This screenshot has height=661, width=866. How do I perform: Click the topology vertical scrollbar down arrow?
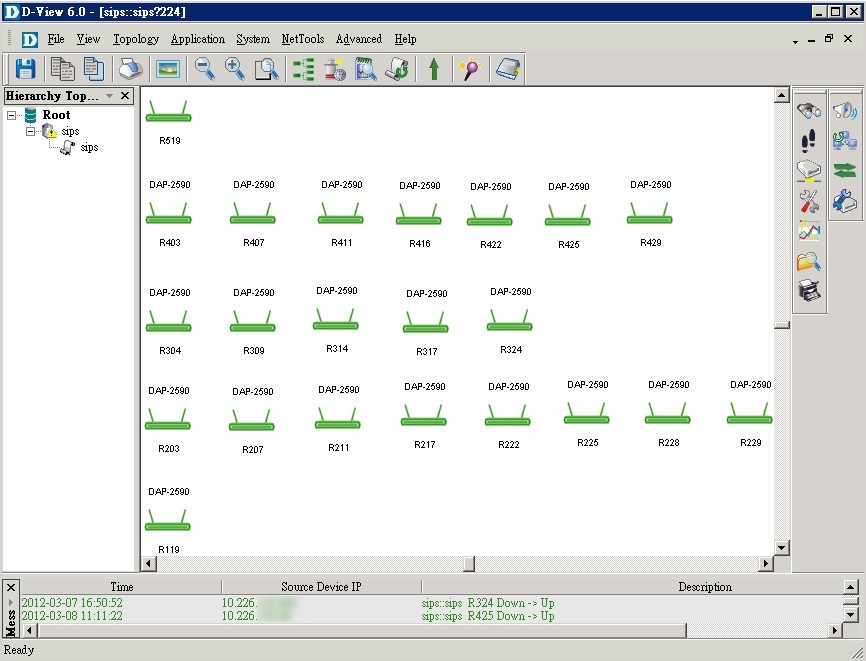781,548
